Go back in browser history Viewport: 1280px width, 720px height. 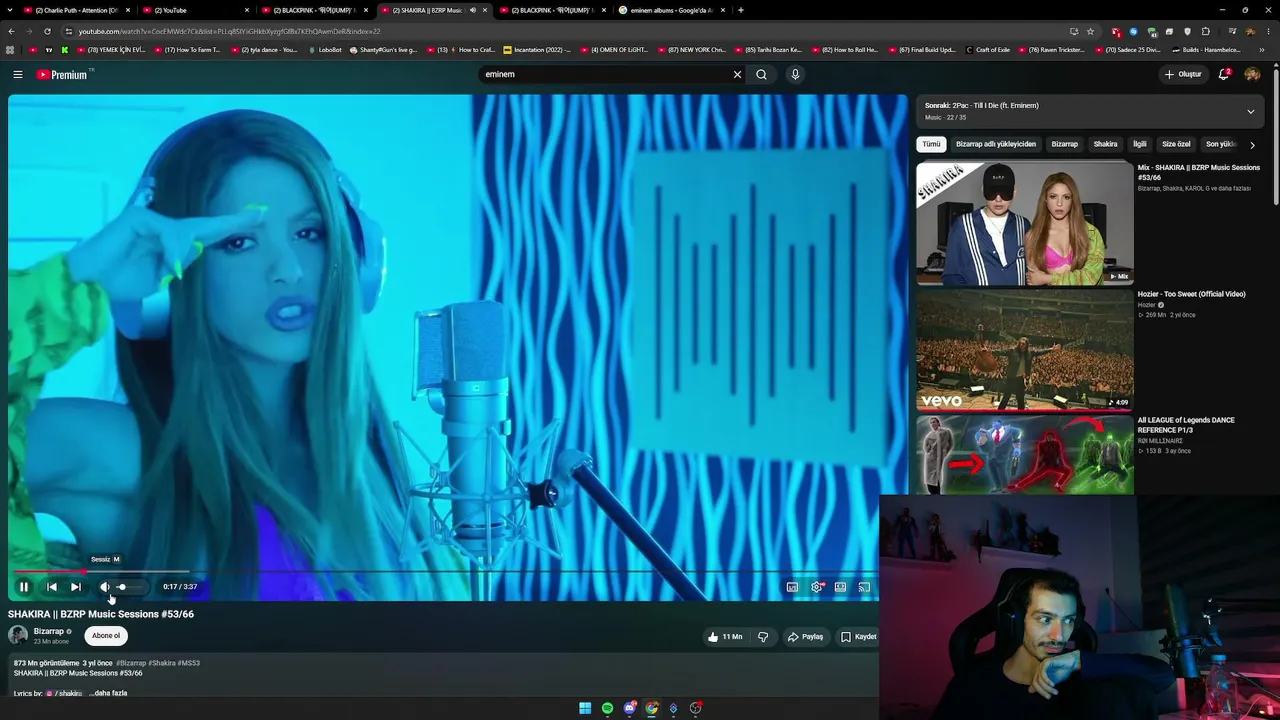(11, 31)
